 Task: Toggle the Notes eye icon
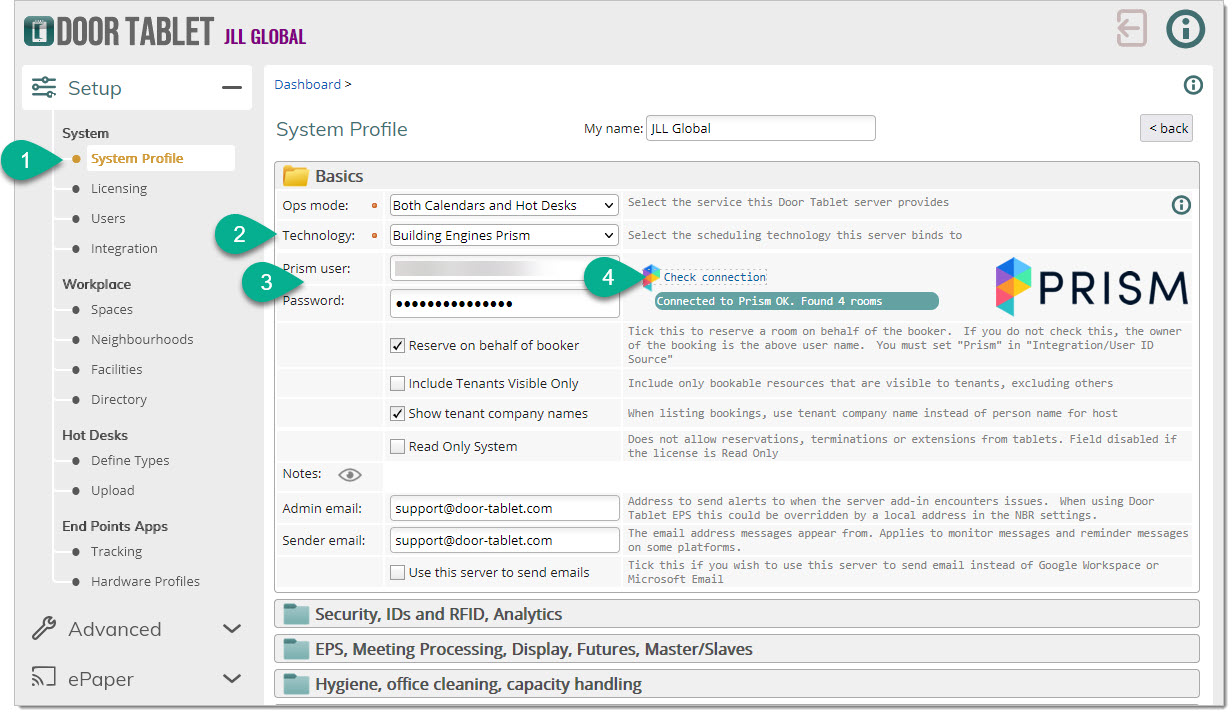click(x=349, y=475)
